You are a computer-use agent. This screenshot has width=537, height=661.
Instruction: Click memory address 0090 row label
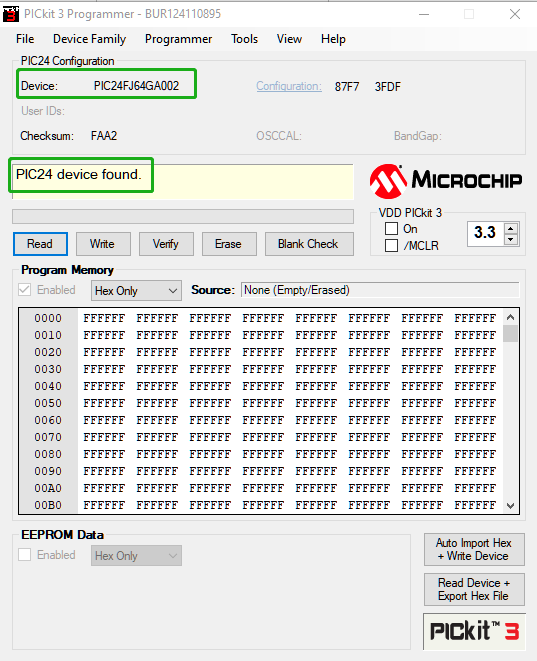48,471
